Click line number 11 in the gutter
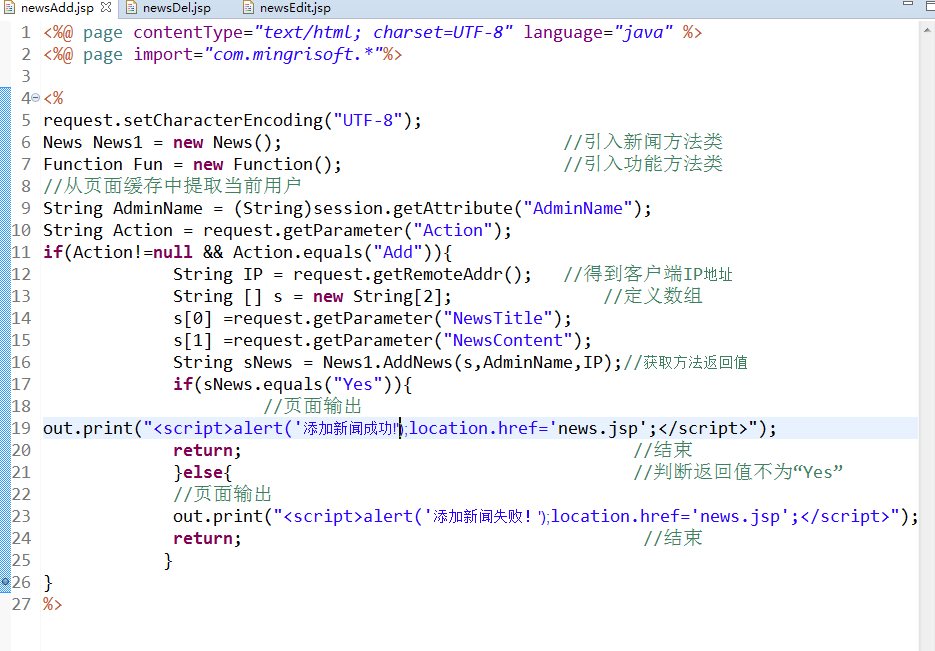The image size is (935, 651). click(x=21, y=252)
